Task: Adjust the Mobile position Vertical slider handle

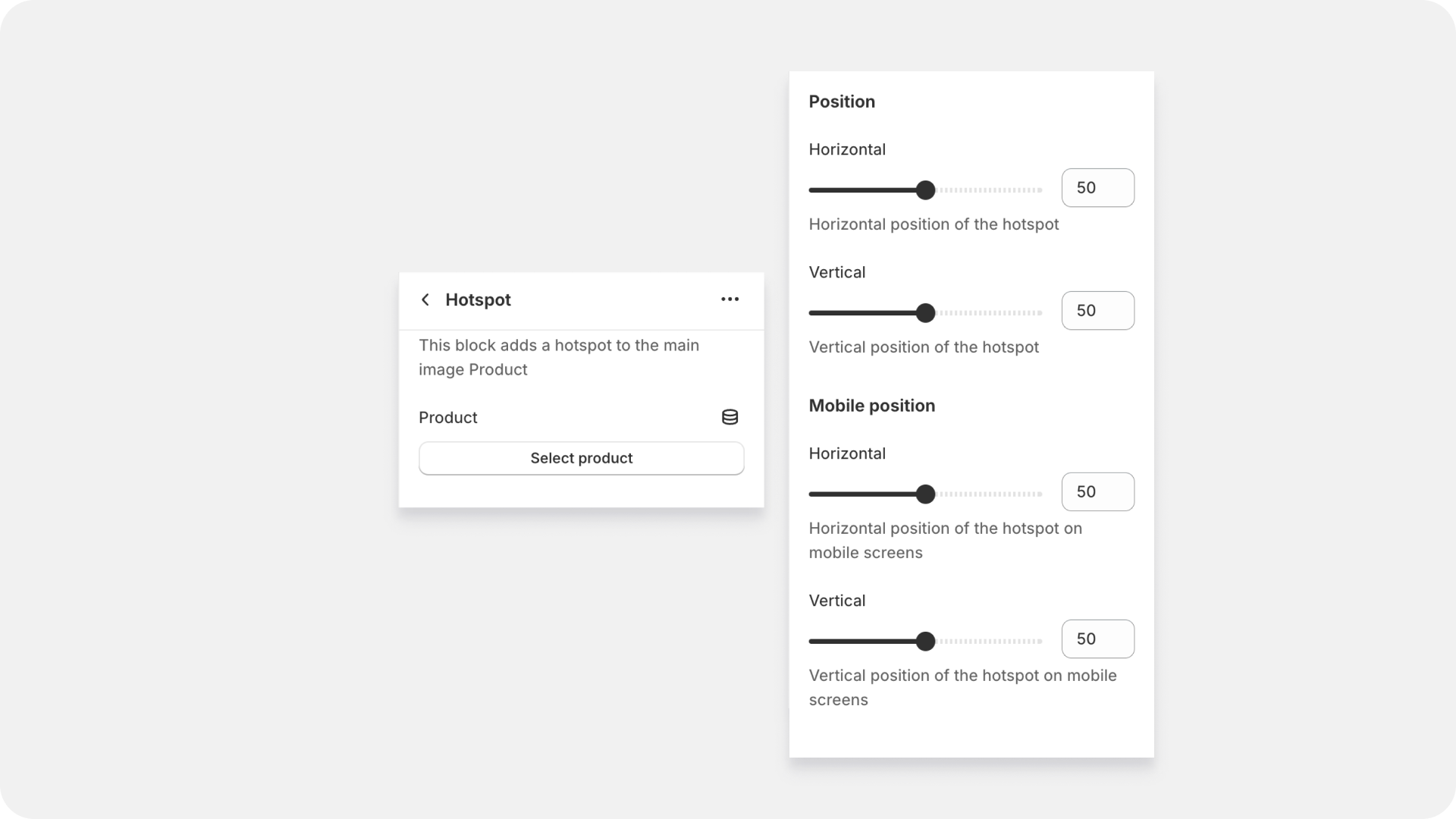Action: click(x=925, y=642)
